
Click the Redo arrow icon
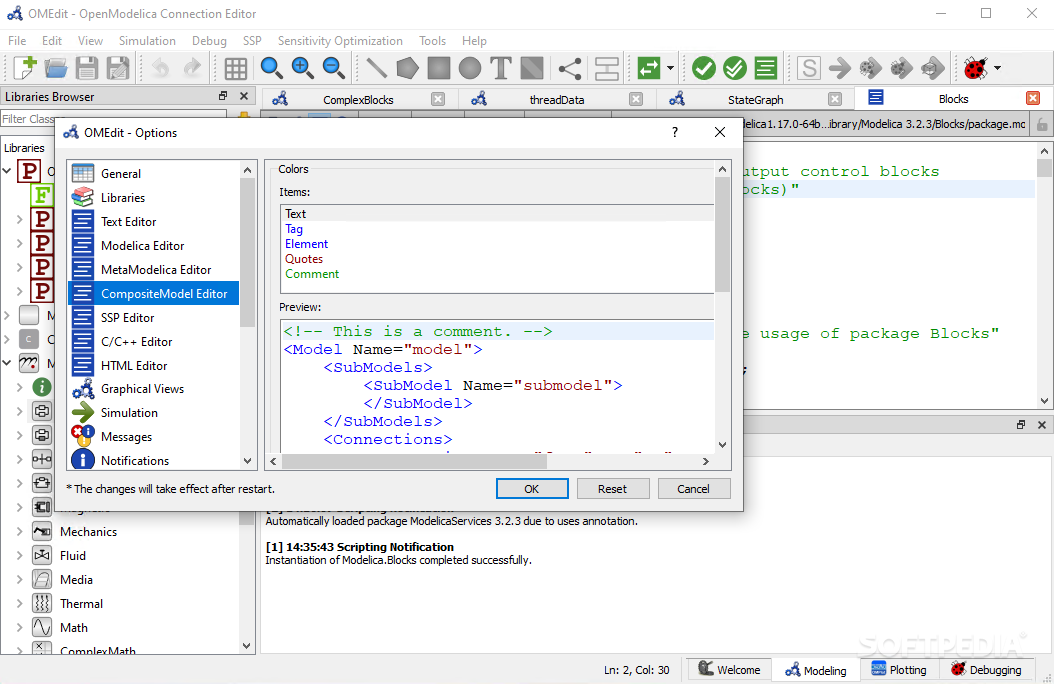coord(192,68)
